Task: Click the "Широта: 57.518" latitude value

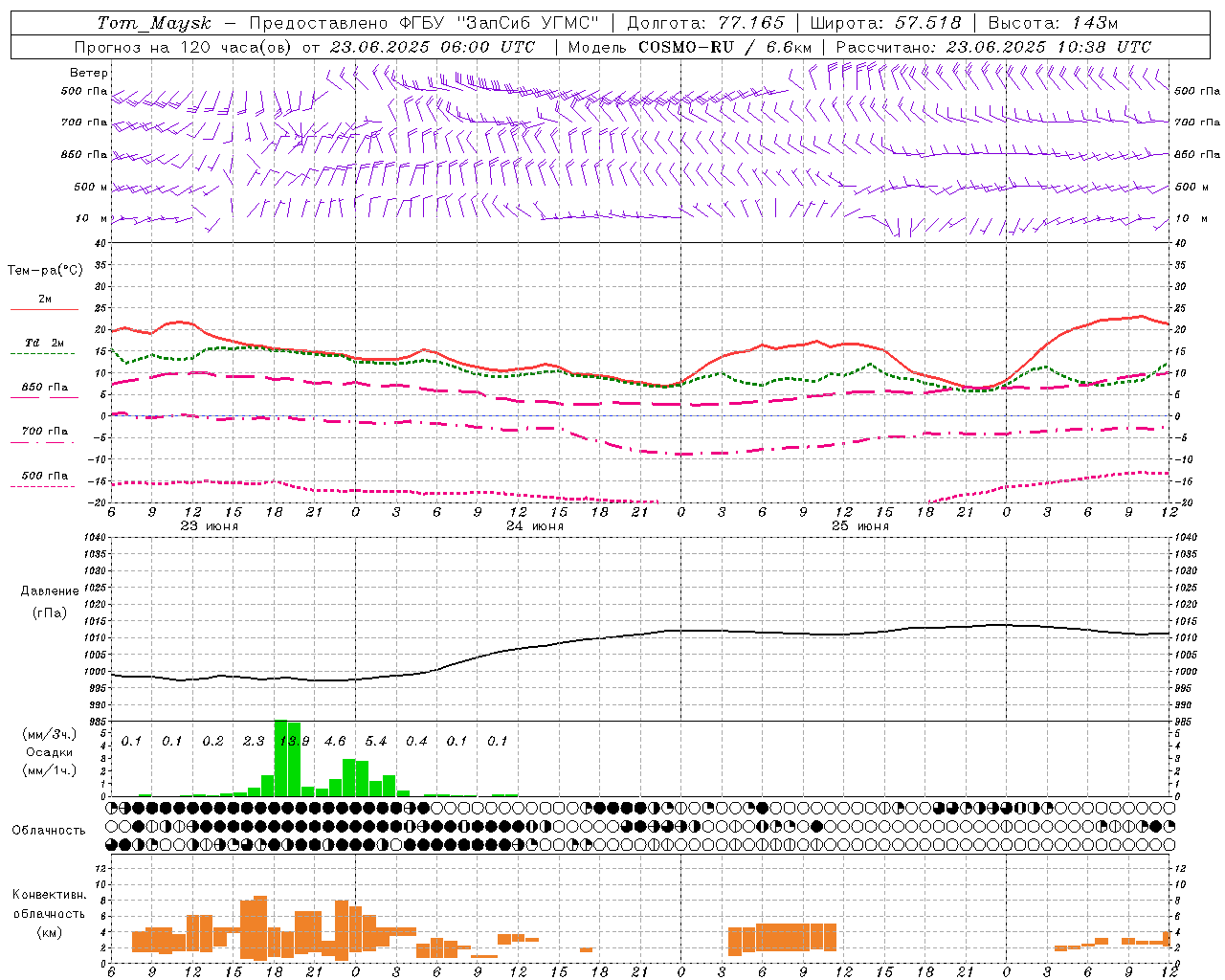Action: coord(885,23)
